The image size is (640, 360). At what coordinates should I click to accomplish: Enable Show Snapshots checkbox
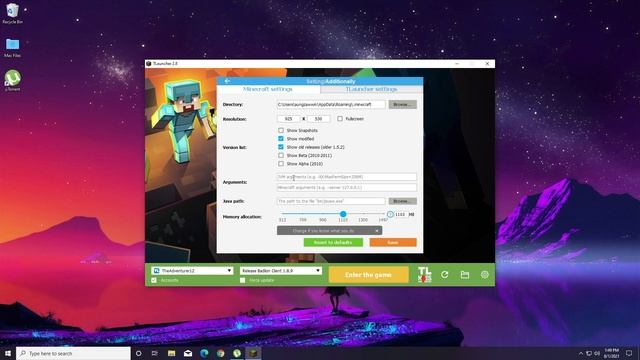[281, 130]
